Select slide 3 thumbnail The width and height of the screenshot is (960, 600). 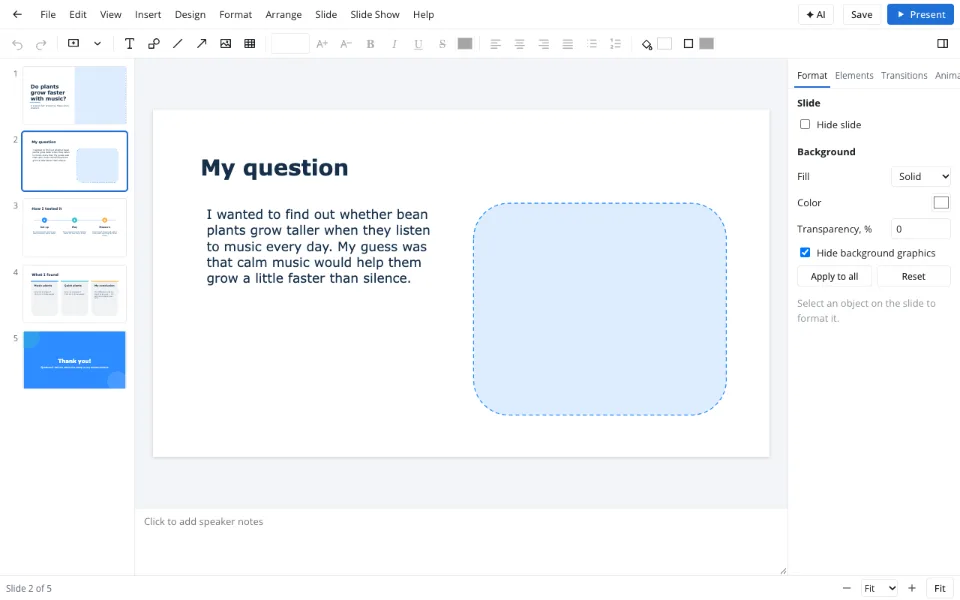pos(75,228)
